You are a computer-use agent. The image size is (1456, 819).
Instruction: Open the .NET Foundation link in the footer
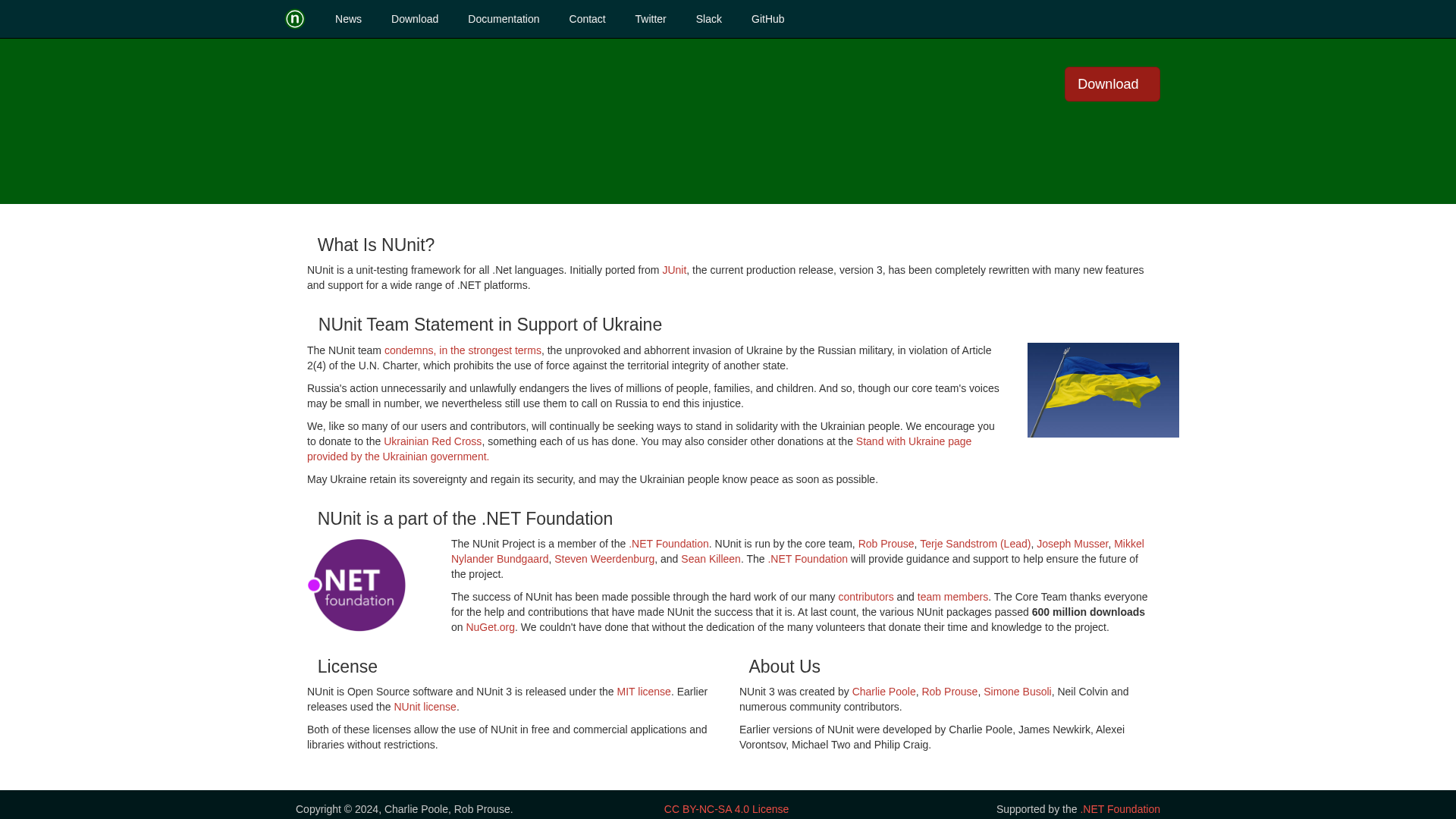[1120, 809]
